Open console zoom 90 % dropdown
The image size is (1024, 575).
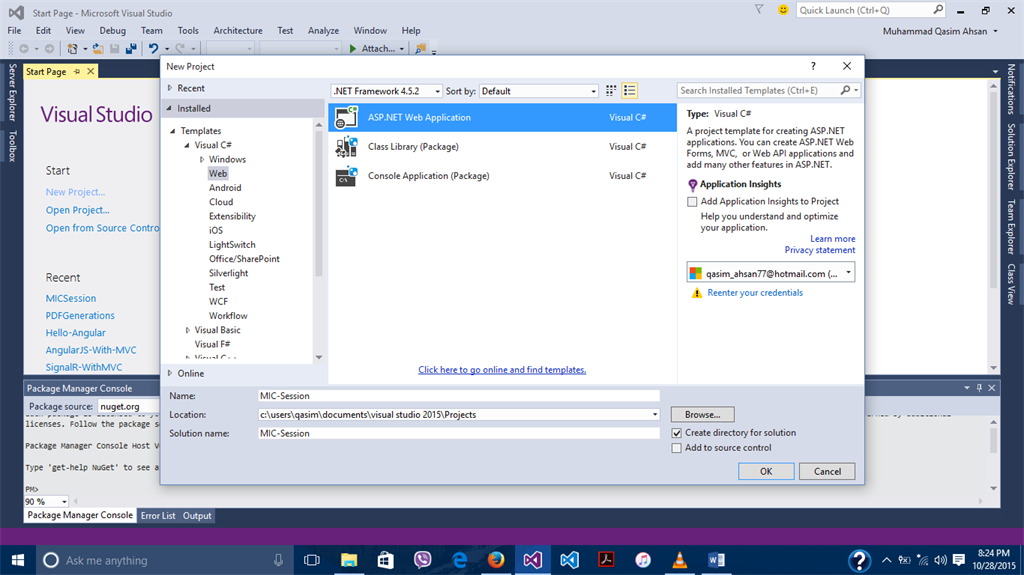coord(64,502)
